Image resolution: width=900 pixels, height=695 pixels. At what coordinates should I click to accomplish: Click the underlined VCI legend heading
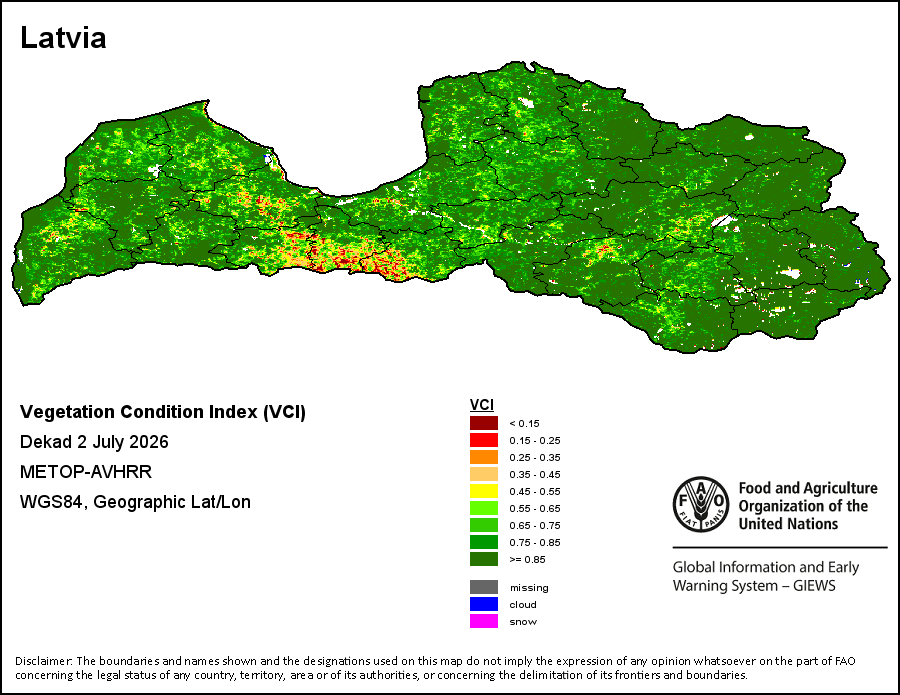click(482, 405)
